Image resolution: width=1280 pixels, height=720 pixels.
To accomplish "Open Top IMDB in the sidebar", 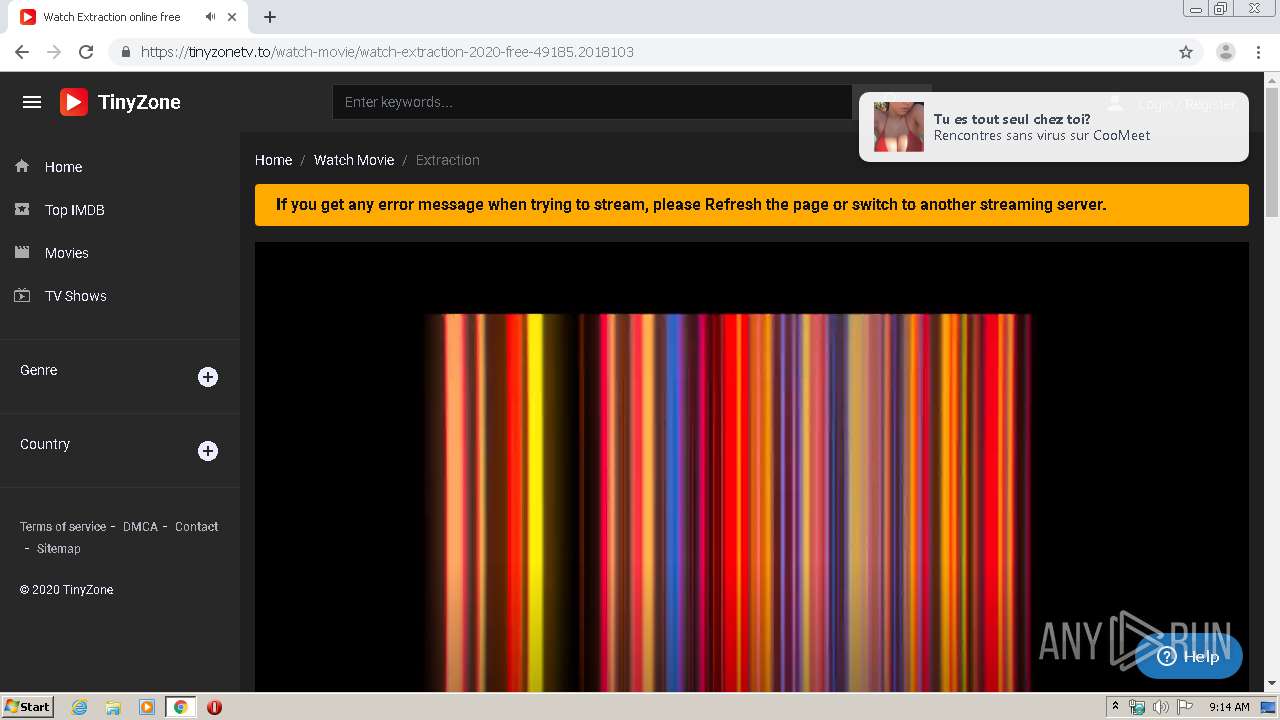I will click(x=74, y=210).
